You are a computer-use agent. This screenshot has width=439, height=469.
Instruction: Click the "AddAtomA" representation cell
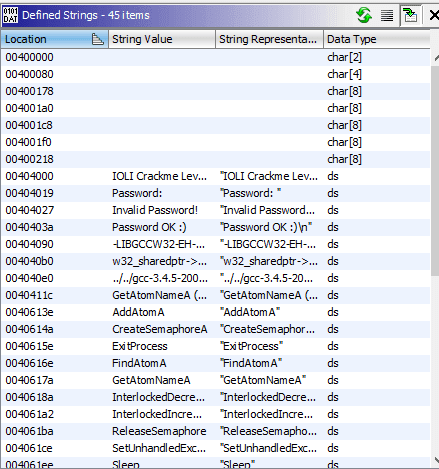250,312
